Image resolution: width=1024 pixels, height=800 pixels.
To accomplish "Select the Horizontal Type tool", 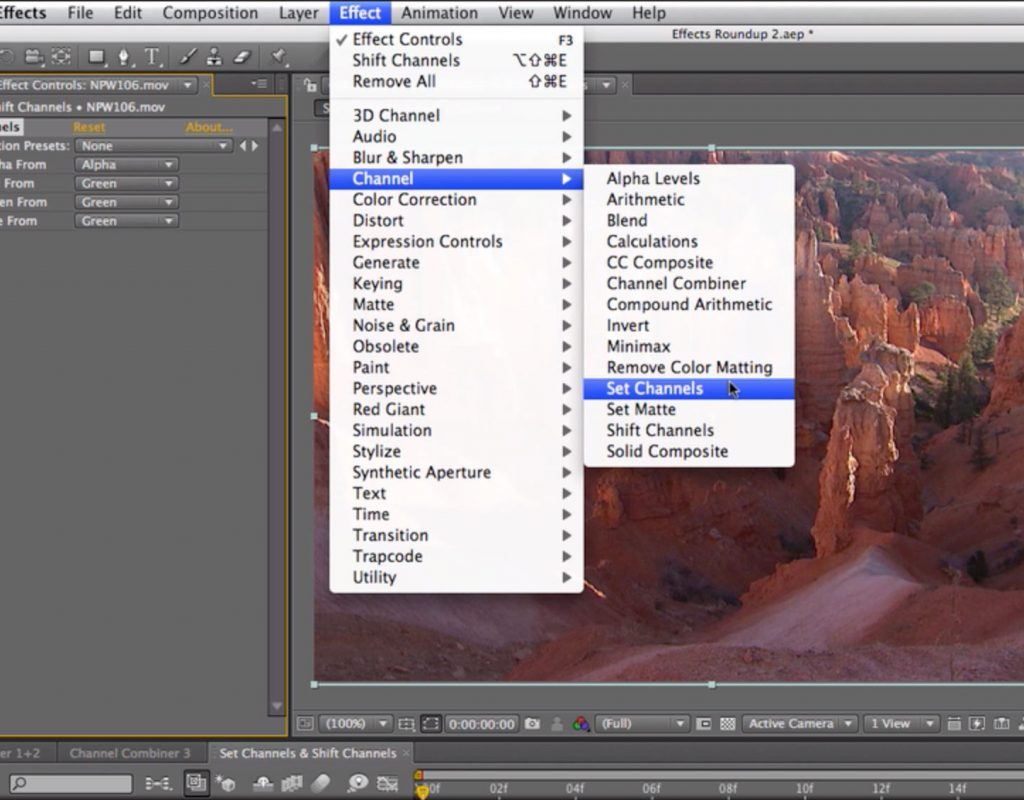I will point(152,57).
